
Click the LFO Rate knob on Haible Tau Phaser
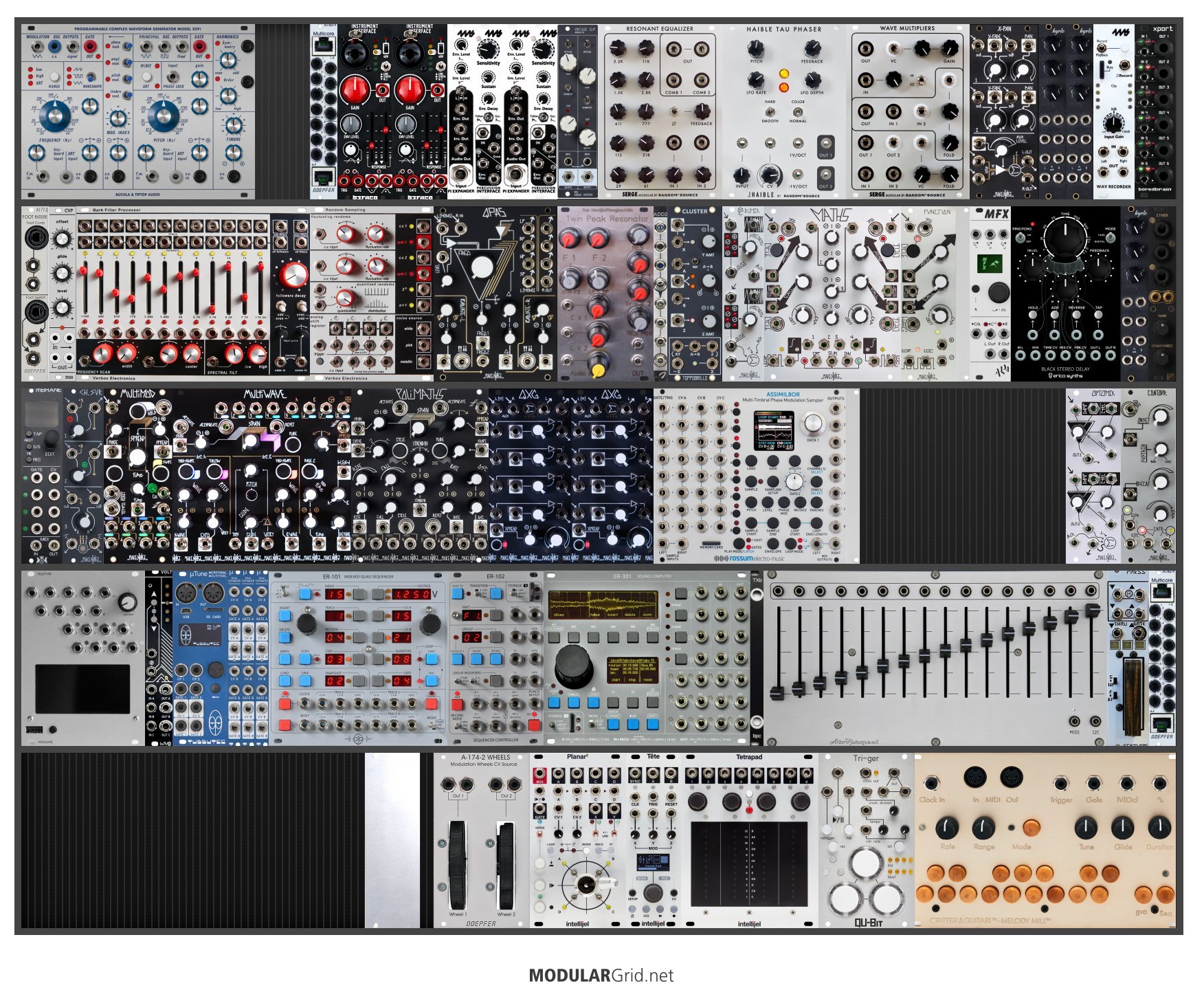(756, 79)
